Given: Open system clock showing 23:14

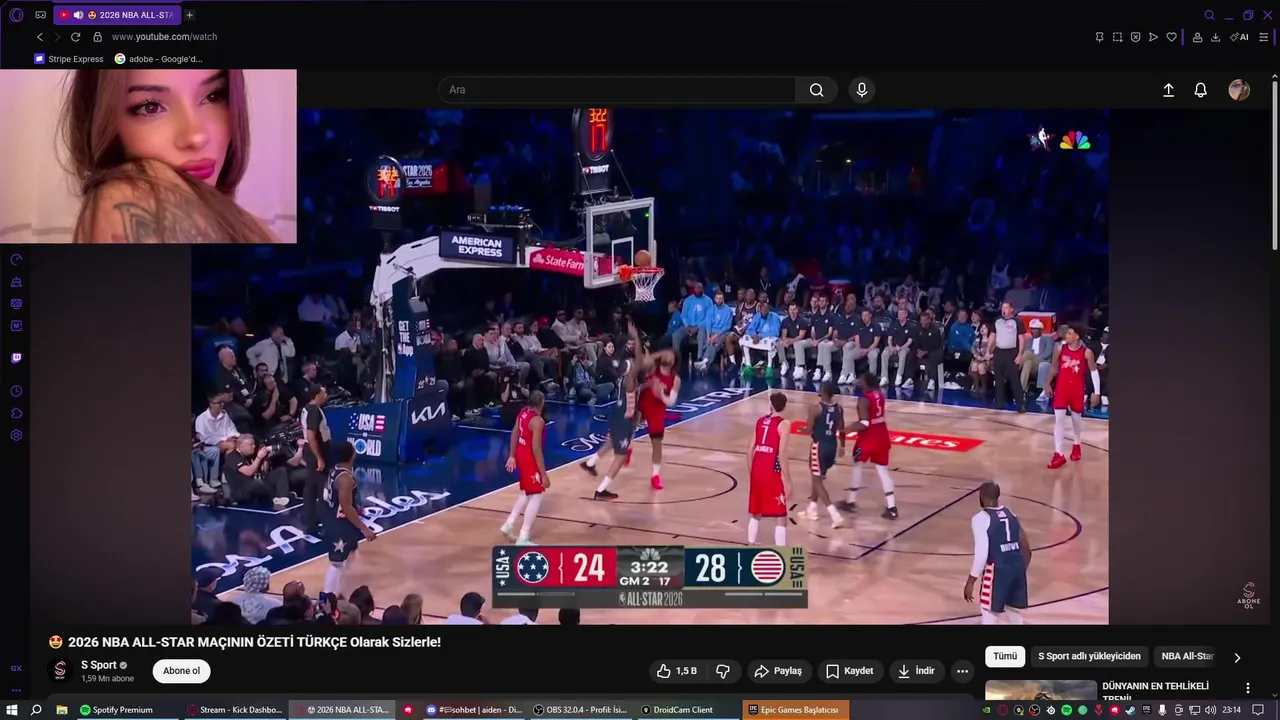Looking at the screenshot, I should 1231,710.
